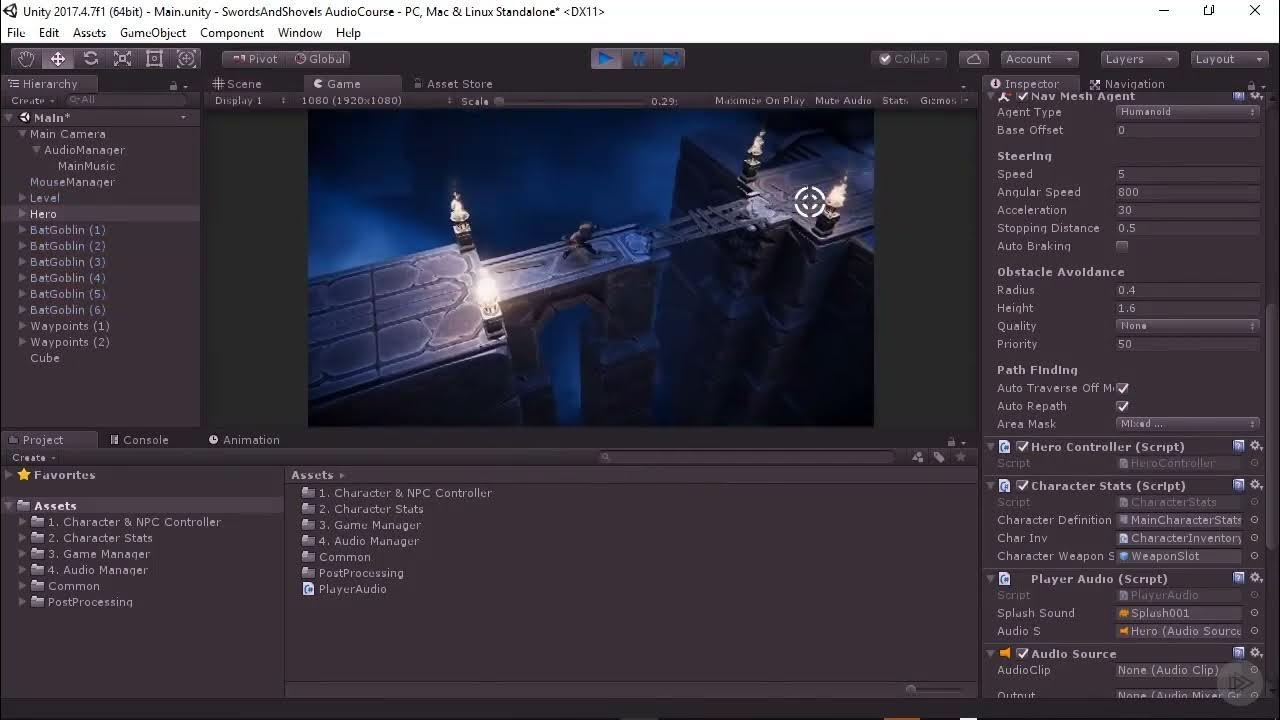The height and width of the screenshot is (720, 1280).
Task: Disable Hero Controller script component
Action: [x=1022, y=447]
